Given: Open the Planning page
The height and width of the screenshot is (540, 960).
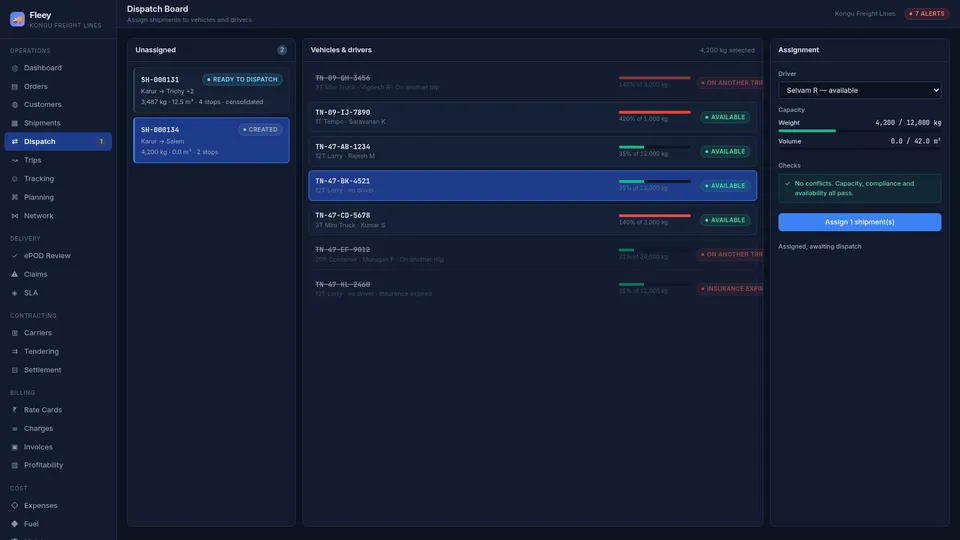Looking at the screenshot, I should (x=58, y=197).
